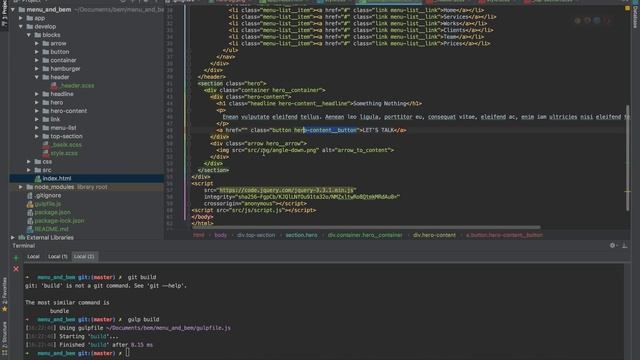Image resolution: width=640 pixels, height=360 pixels.
Task: Hide the Terminal panel with hide icon
Action: click(624, 245)
